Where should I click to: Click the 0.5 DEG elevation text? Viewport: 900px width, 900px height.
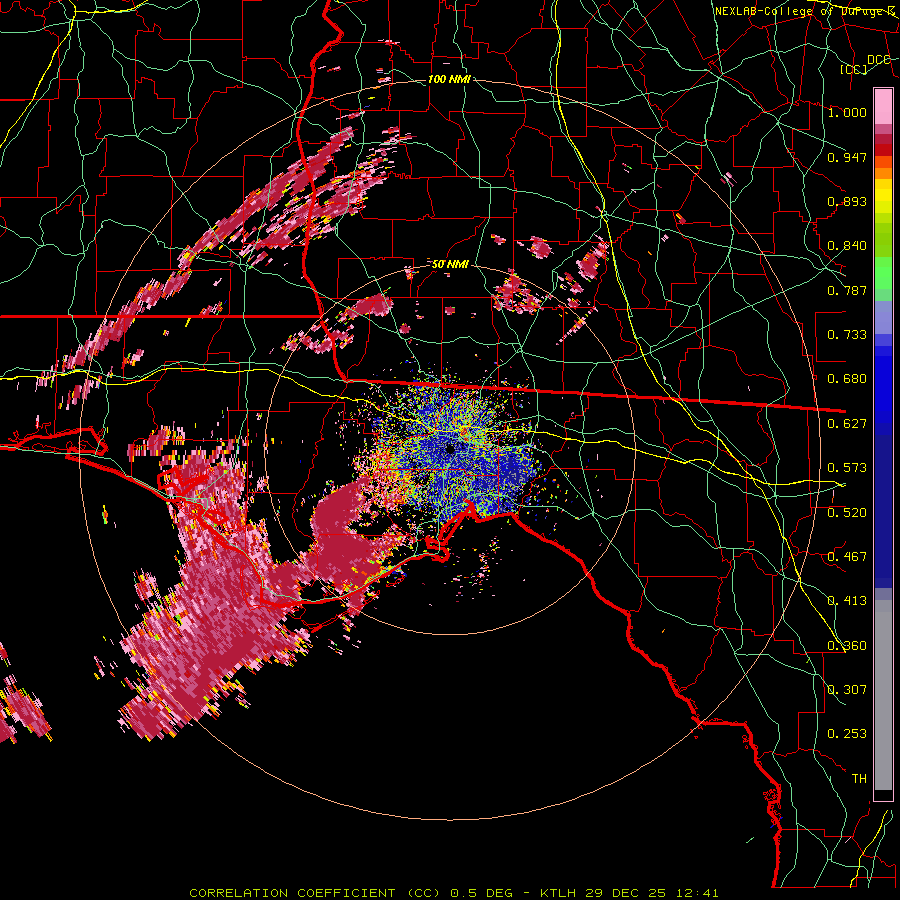coord(481,893)
